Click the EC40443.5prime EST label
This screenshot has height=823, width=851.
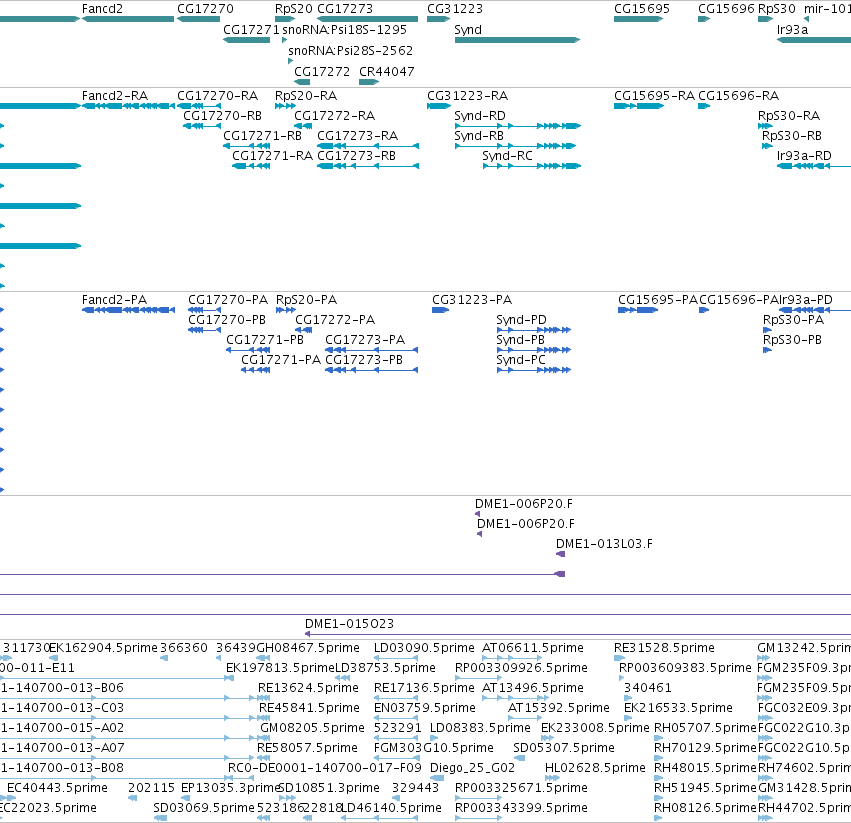coord(58,788)
